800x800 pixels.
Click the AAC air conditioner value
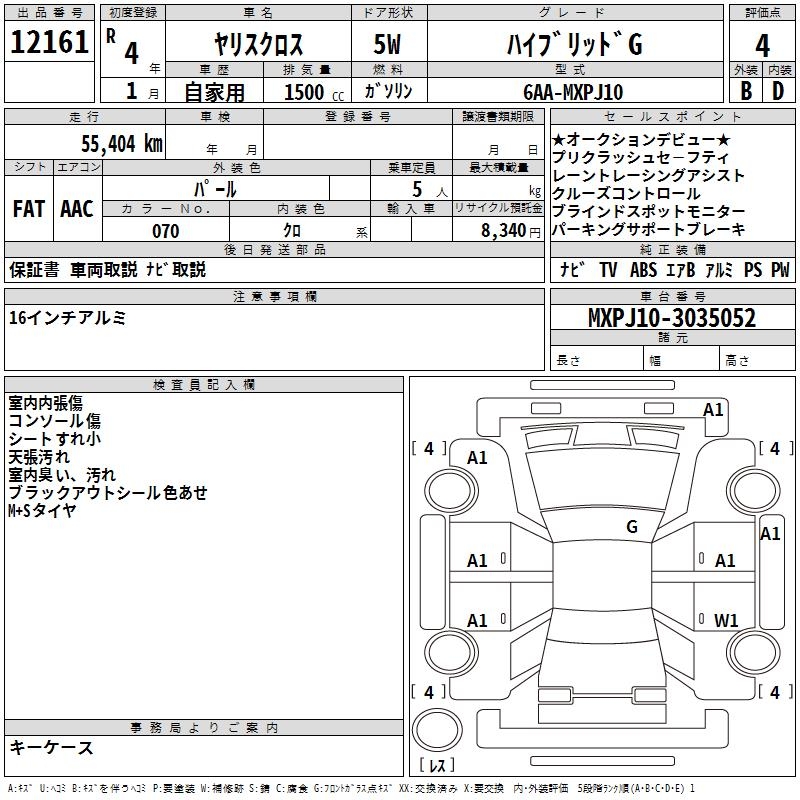coord(77,209)
